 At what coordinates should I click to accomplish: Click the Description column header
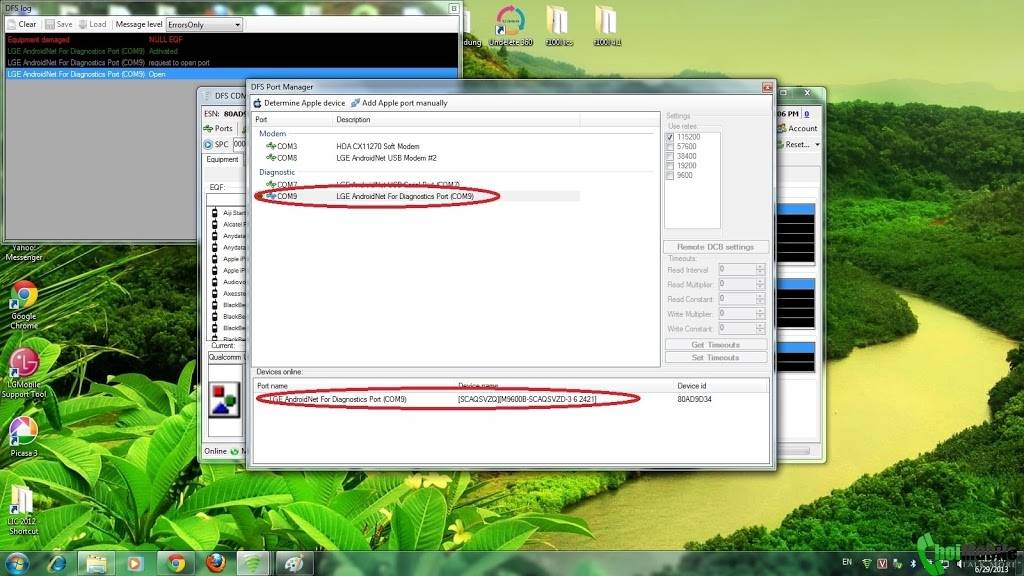[456, 120]
